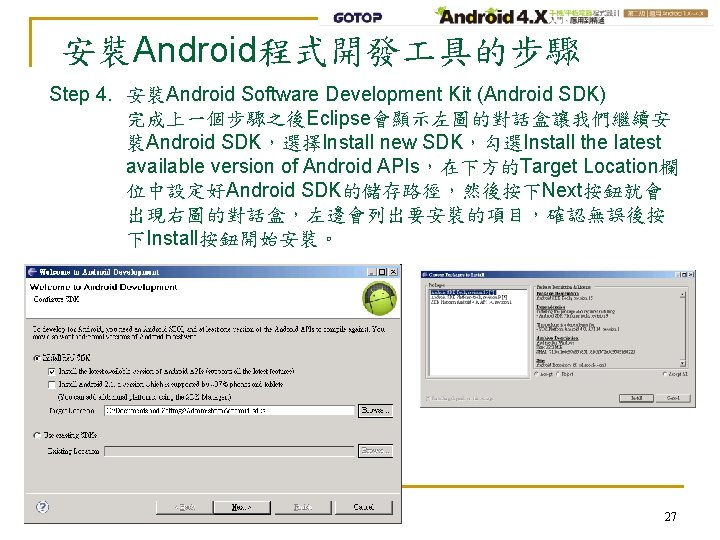Image resolution: width=720 pixels, height=540 pixels.
Task: Click the page number 27
Action: 670,517
